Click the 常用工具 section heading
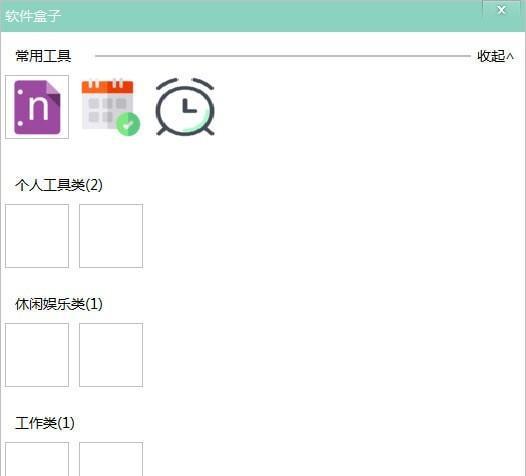 click(43, 56)
